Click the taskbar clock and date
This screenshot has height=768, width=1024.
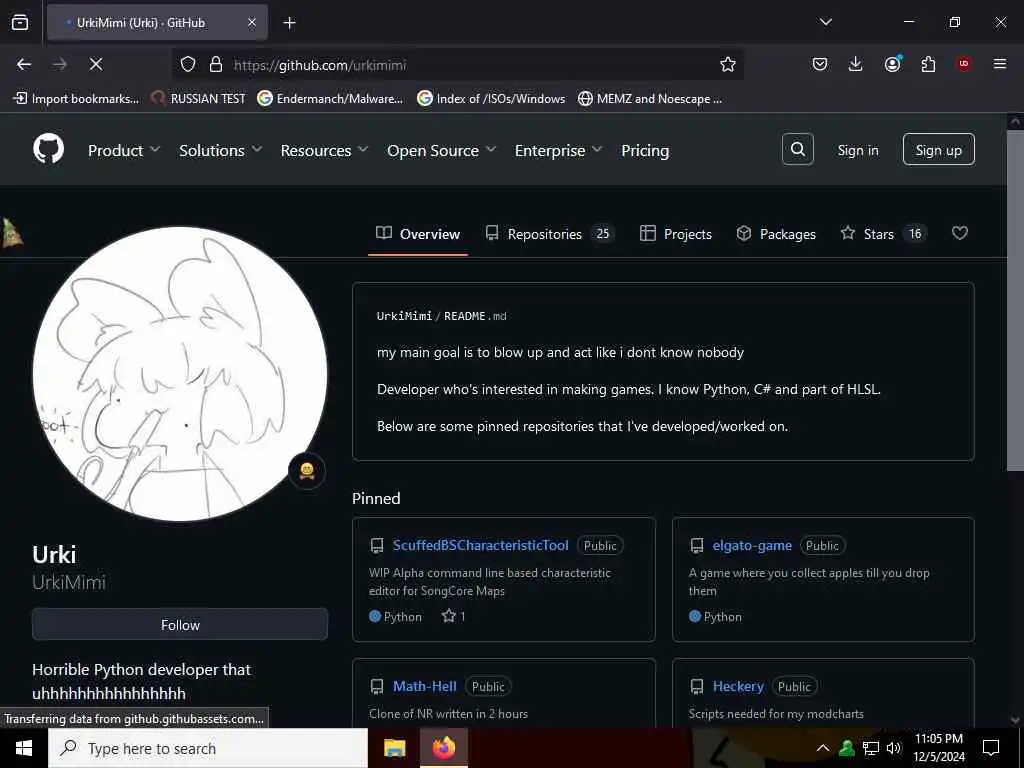(938, 748)
